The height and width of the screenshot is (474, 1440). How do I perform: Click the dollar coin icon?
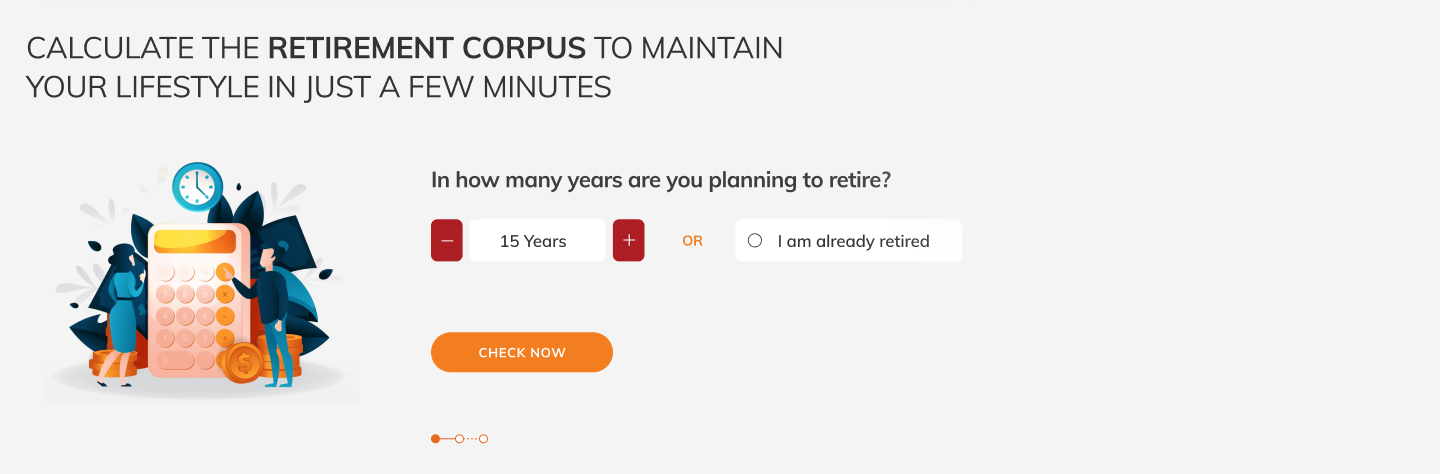click(242, 362)
